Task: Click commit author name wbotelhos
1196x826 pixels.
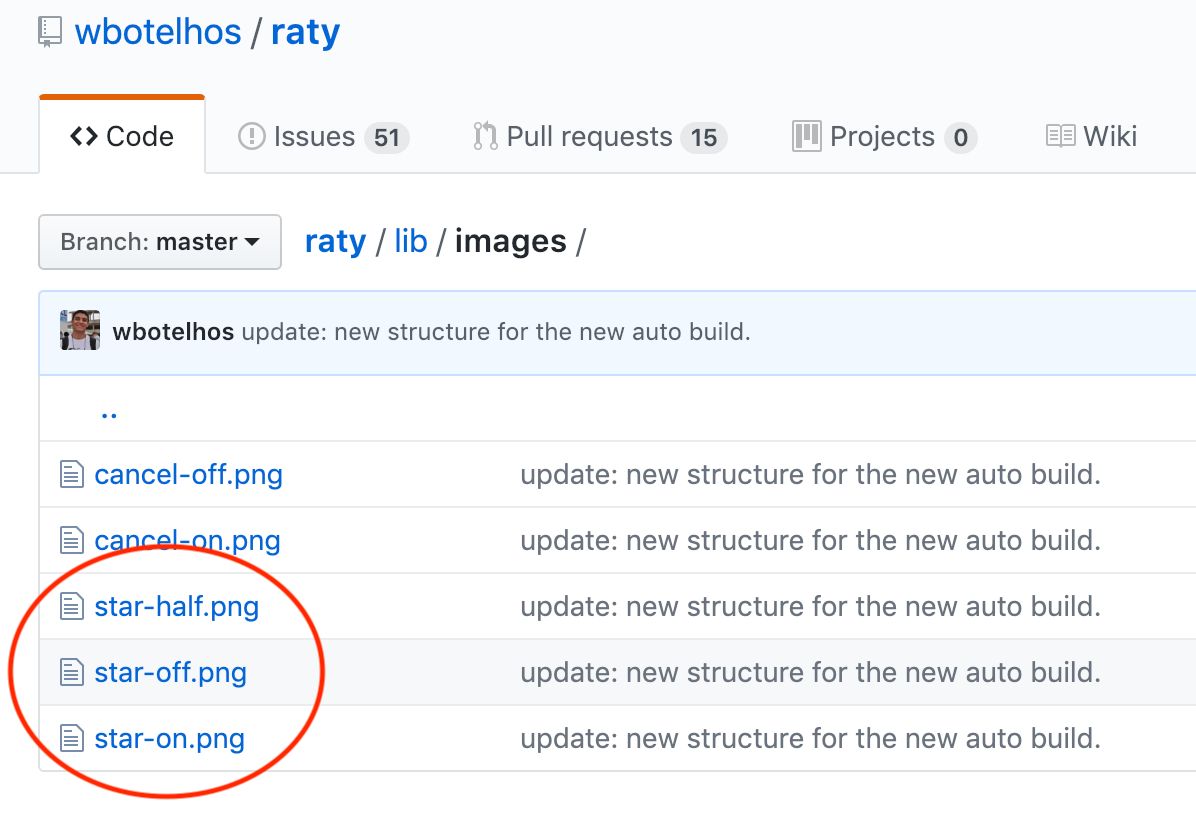Action: (173, 331)
